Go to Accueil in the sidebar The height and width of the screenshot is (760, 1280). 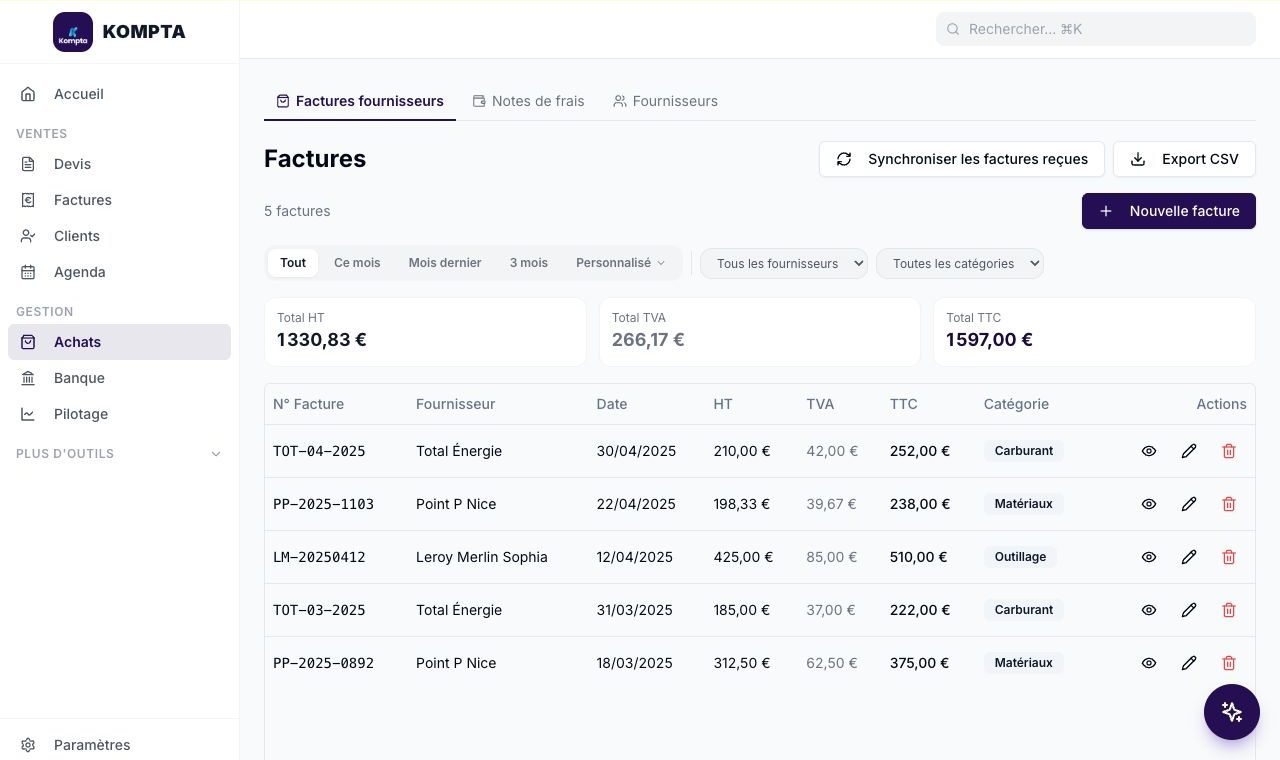(119, 94)
